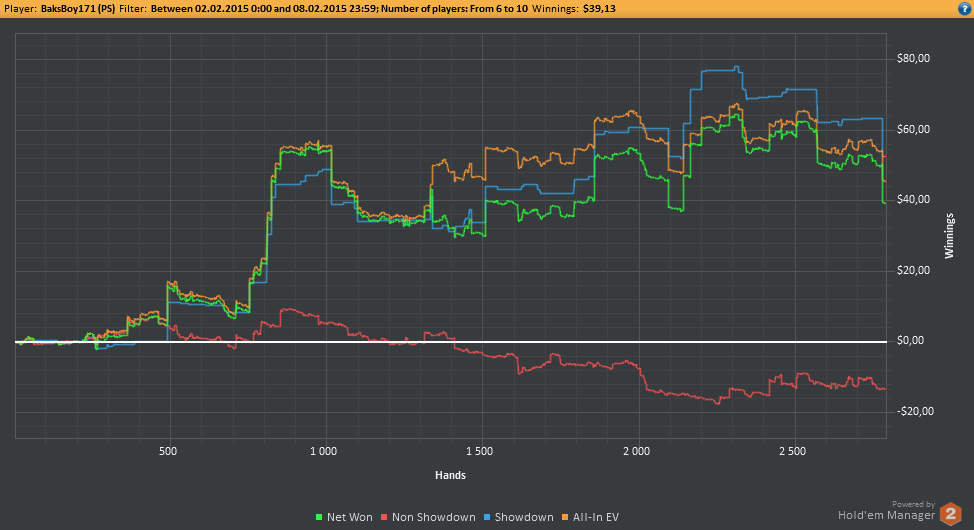Toggle the Showdown blue legend swatch
This screenshot has width=974, height=530.
[487, 517]
